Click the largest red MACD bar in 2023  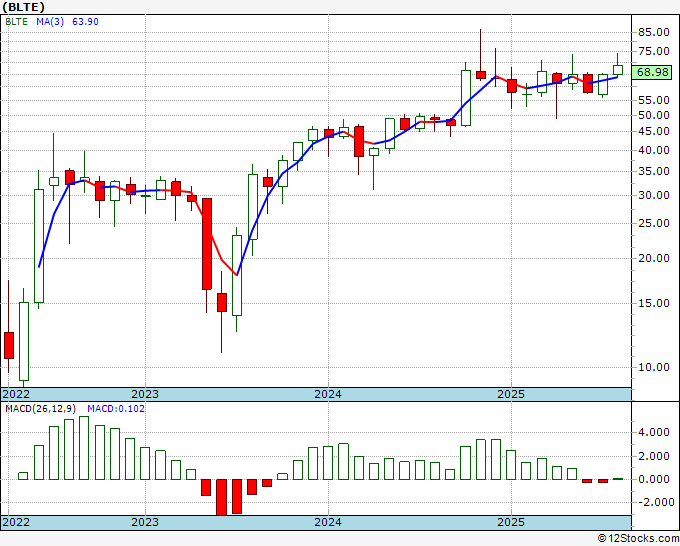click(221, 497)
